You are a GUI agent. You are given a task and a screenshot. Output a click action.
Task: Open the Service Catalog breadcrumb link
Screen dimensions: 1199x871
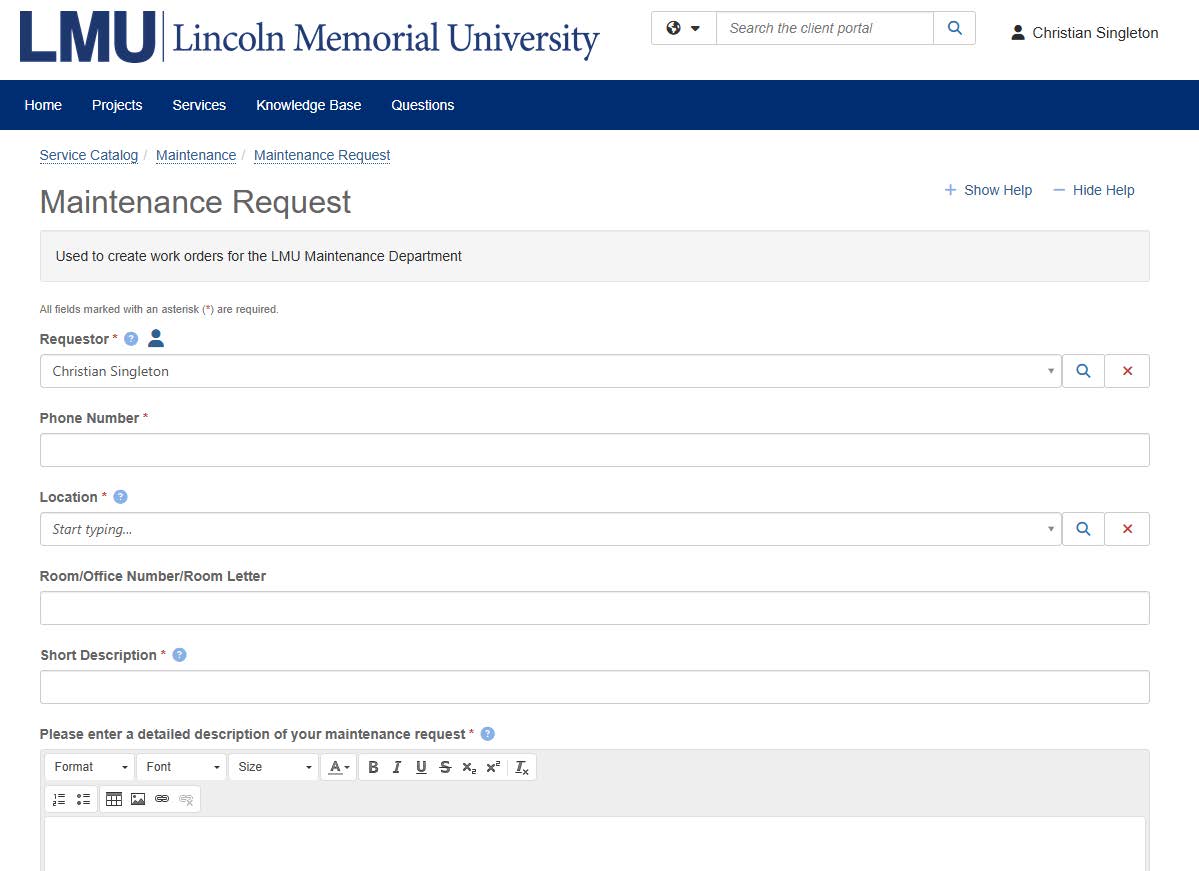pos(88,155)
